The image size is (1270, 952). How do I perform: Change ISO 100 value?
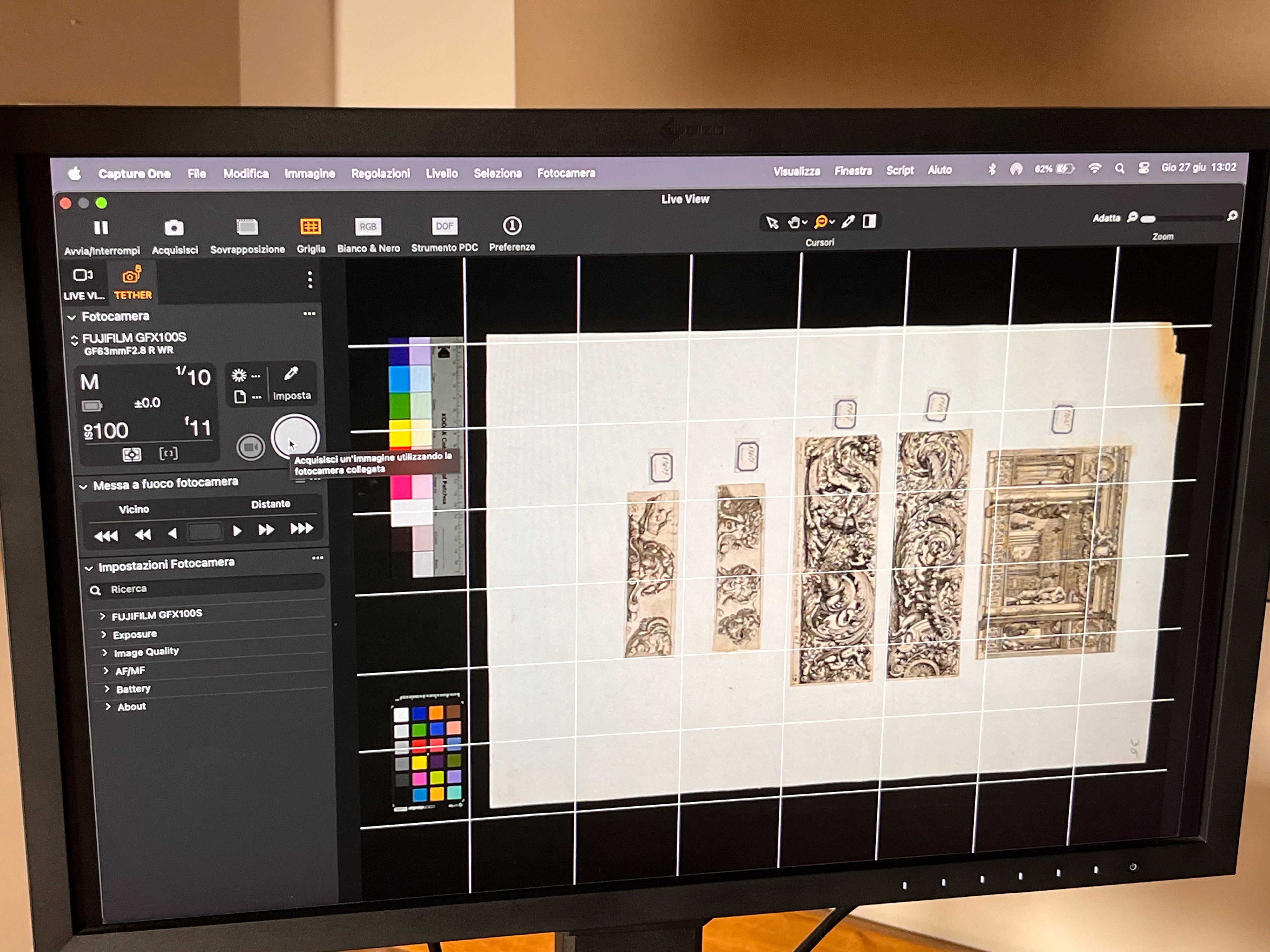(x=106, y=431)
